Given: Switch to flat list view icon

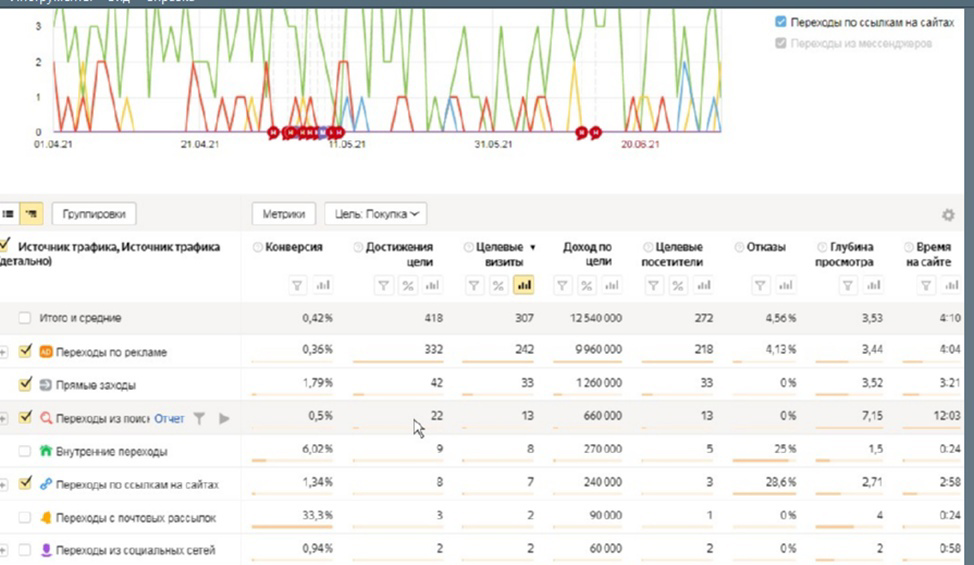Looking at the screenshot, I should coord(8,214).
